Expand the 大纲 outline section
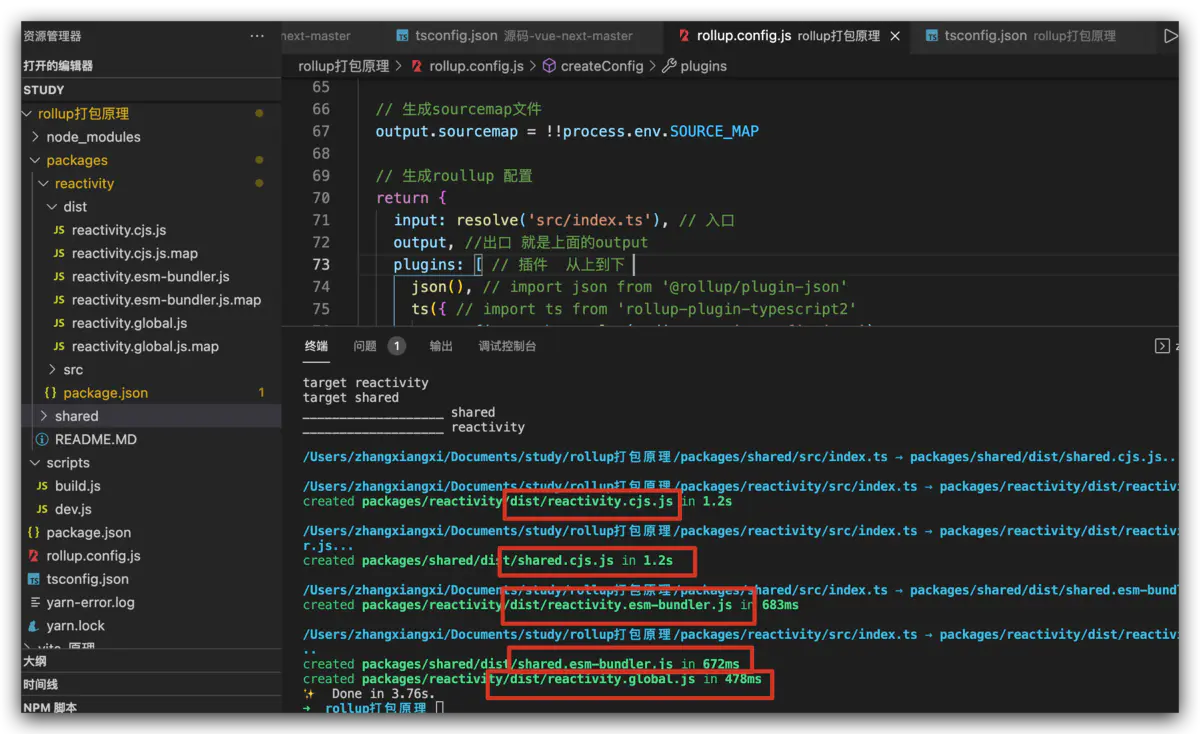 click(35, 661)
